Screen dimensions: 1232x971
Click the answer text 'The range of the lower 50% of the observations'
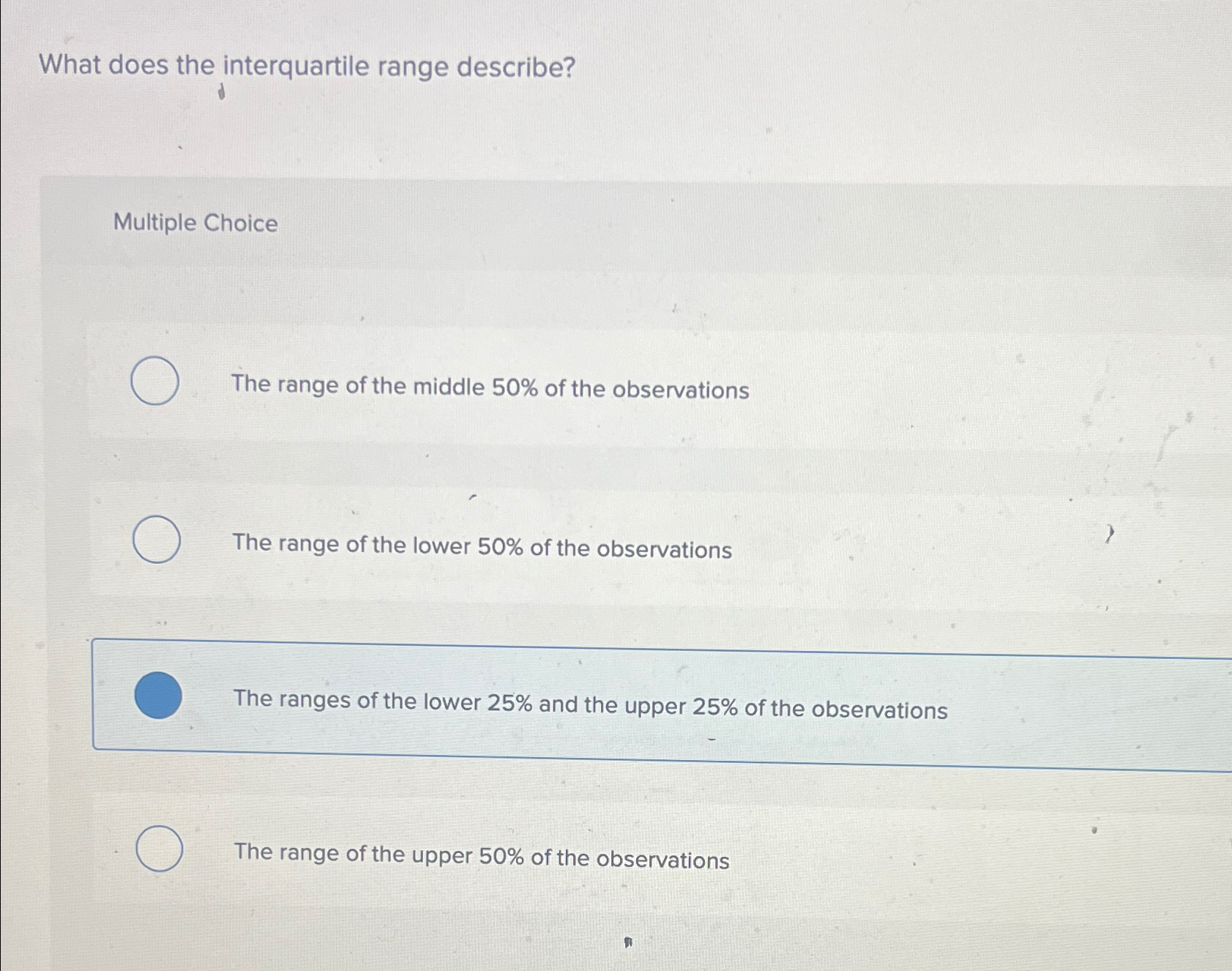pos(481,548)
